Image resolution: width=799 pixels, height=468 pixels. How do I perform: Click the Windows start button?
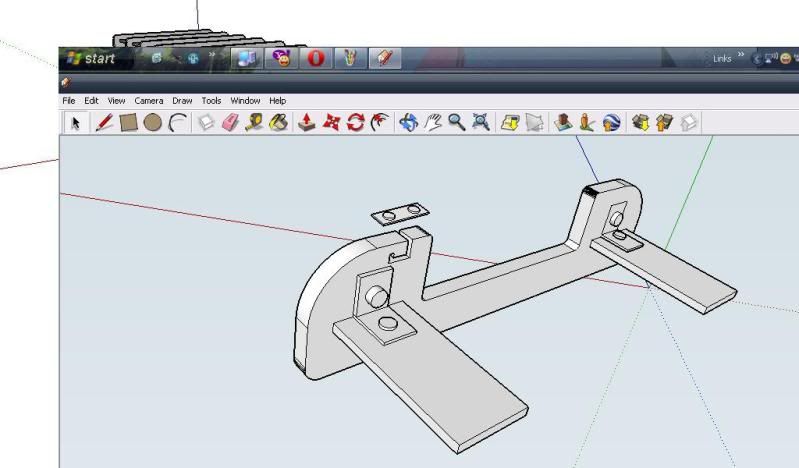coord(92,58)
